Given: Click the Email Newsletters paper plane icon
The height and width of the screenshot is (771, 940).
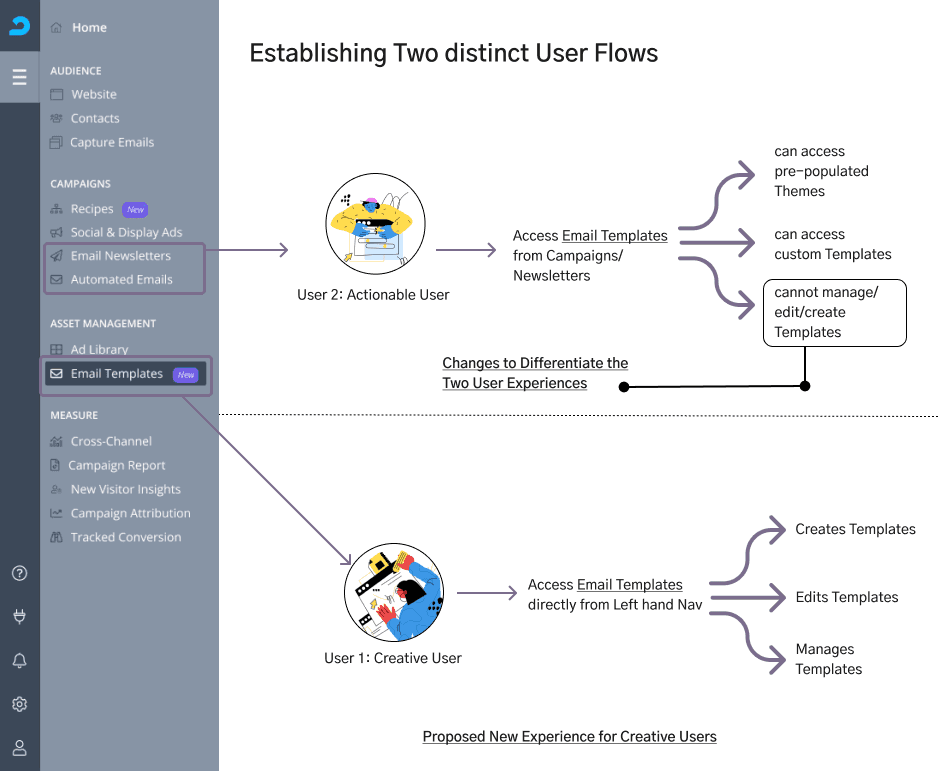Looking at the screenshot, I should 56,256.
